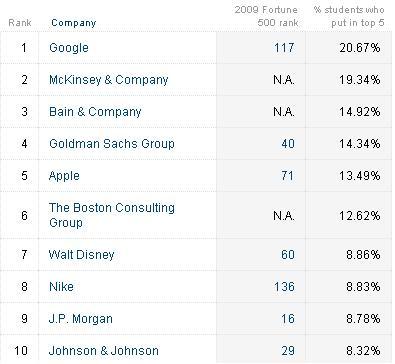Open McKinsey & Company link
The image size is (395, 364).
[x=109, y=80]
